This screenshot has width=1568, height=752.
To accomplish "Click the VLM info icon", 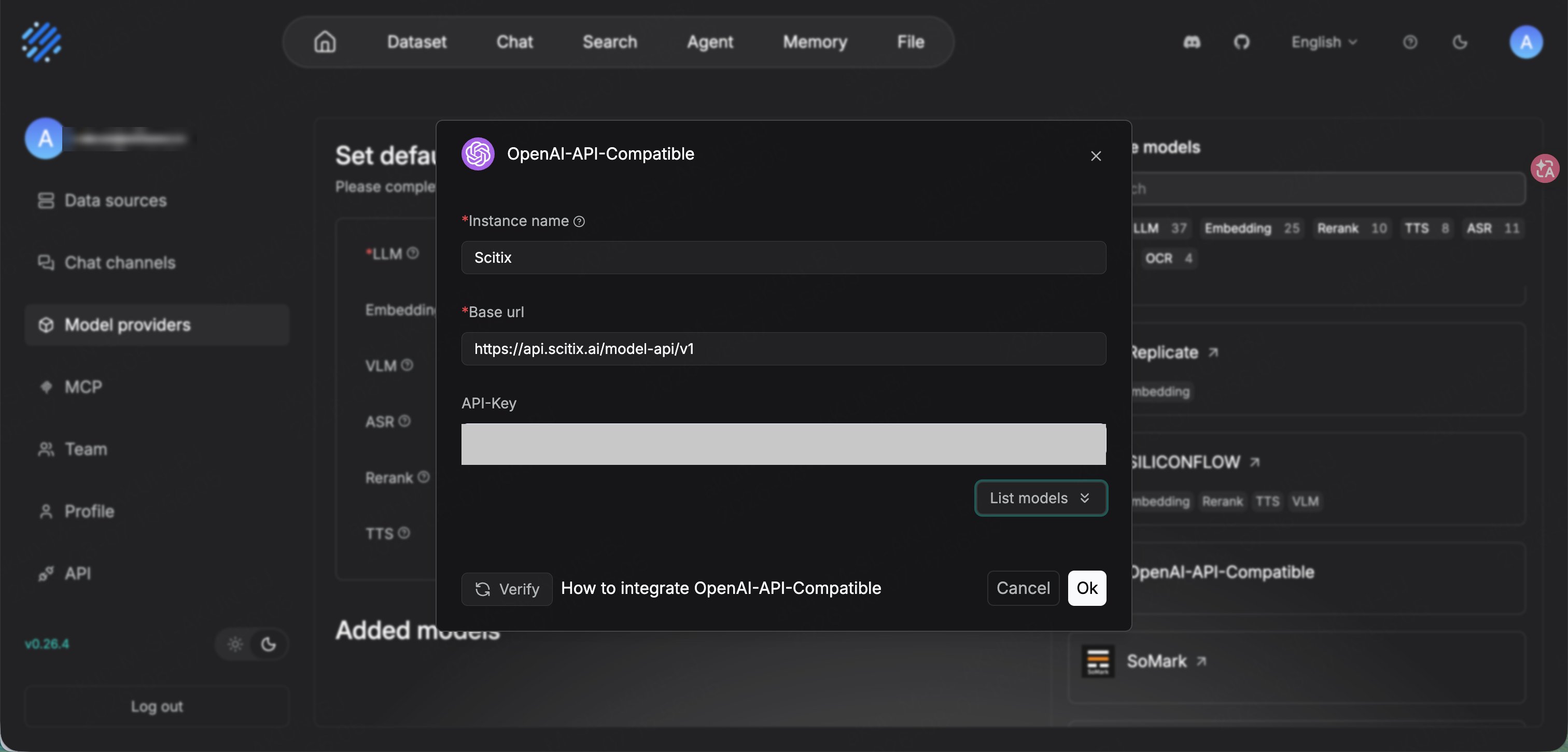I will point(407,365).
